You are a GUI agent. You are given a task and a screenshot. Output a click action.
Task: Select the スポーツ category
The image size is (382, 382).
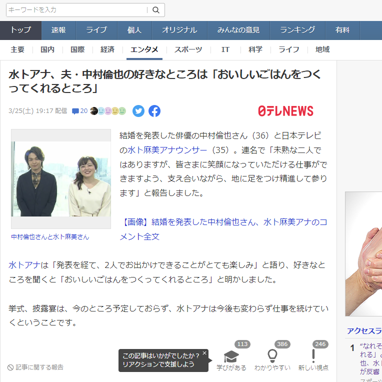188,50
